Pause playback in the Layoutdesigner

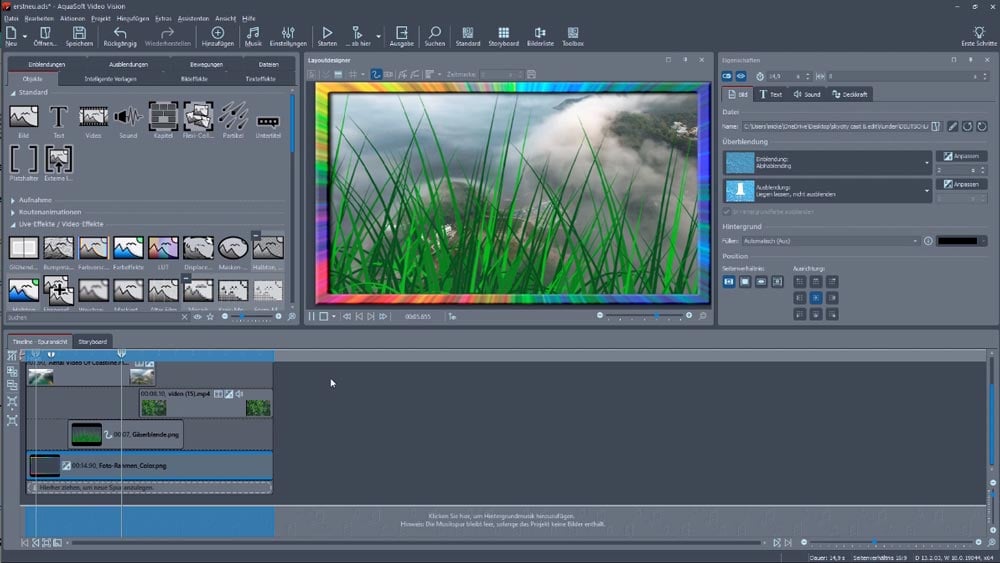click(x=311, y=316)
